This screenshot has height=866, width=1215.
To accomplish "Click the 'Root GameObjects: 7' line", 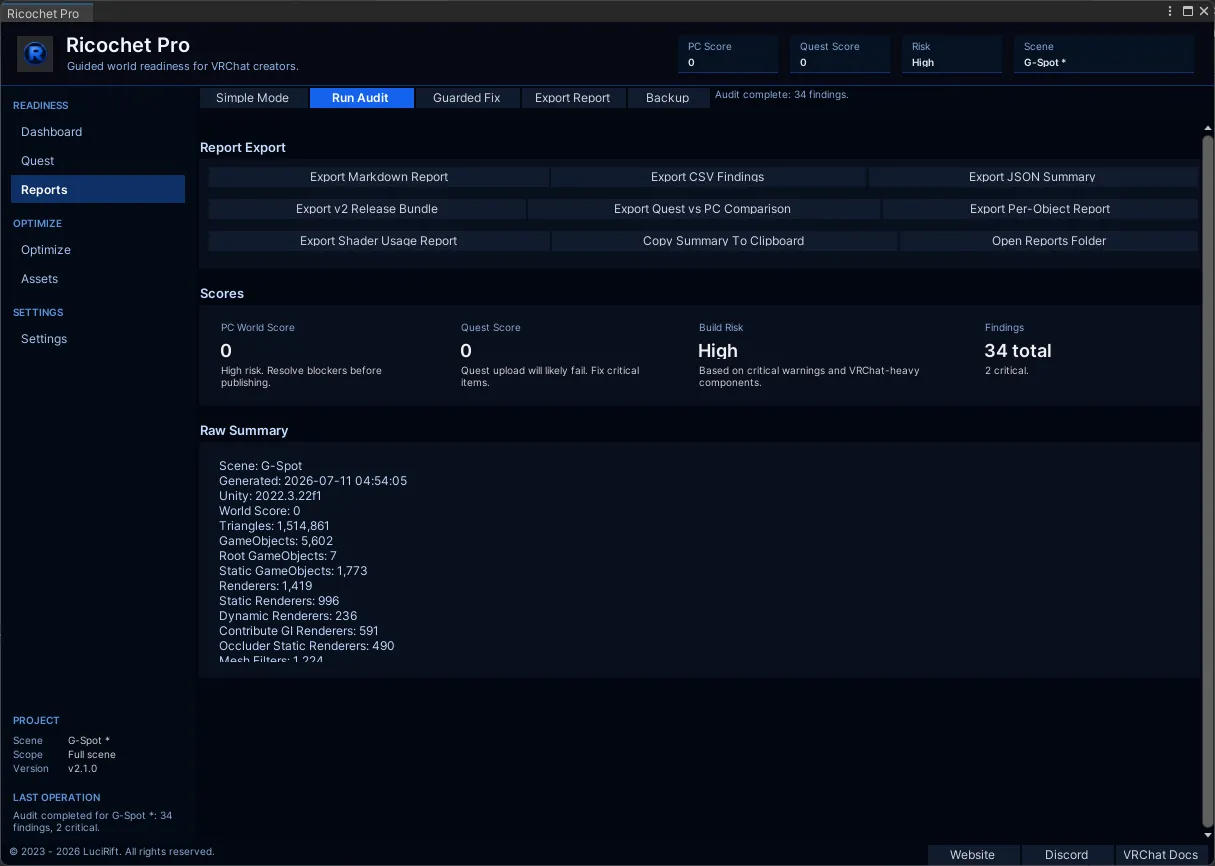I will point(278,556).
